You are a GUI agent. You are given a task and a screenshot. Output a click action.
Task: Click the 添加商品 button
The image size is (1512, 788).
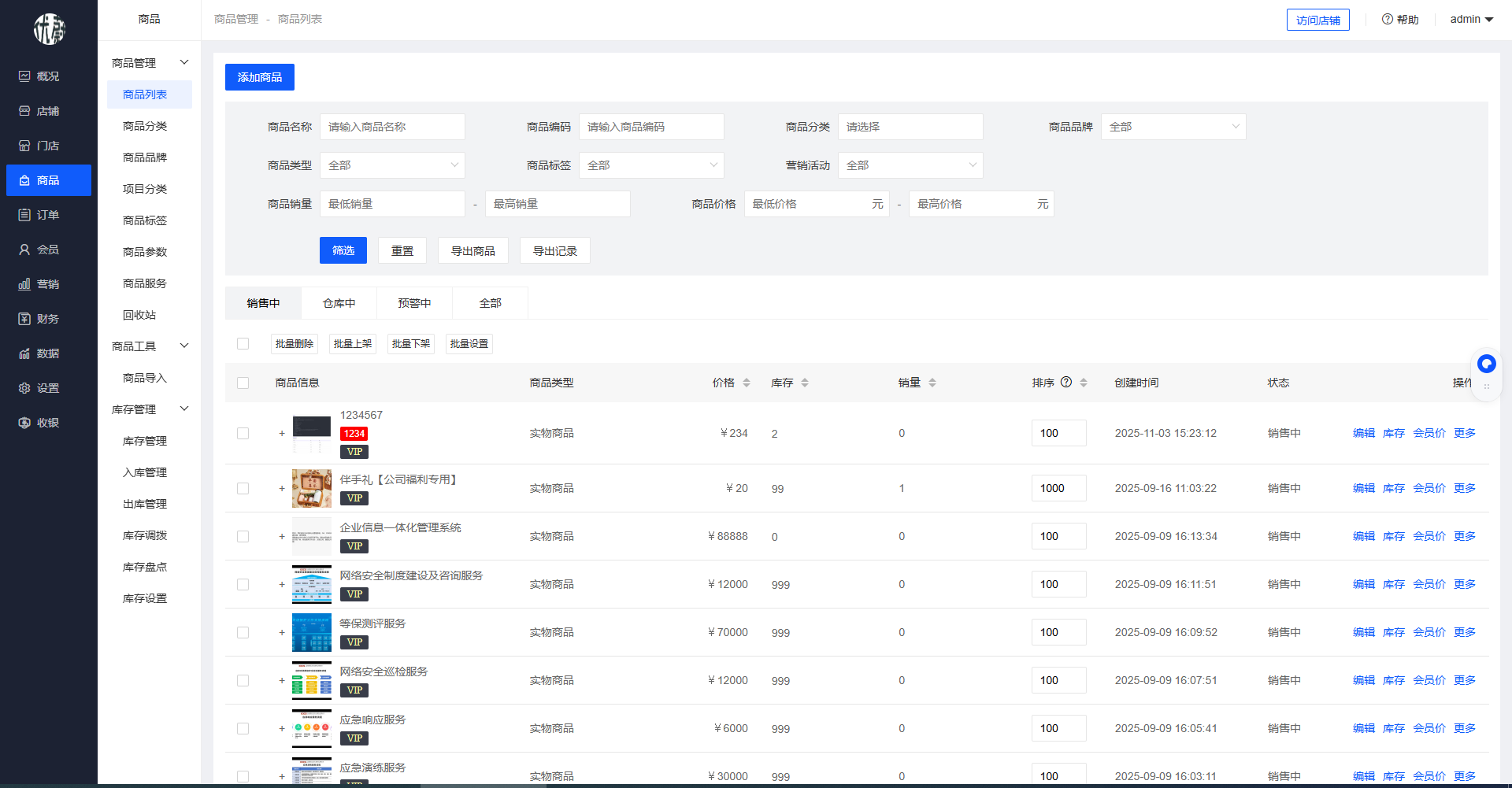[x=259, y=77]
